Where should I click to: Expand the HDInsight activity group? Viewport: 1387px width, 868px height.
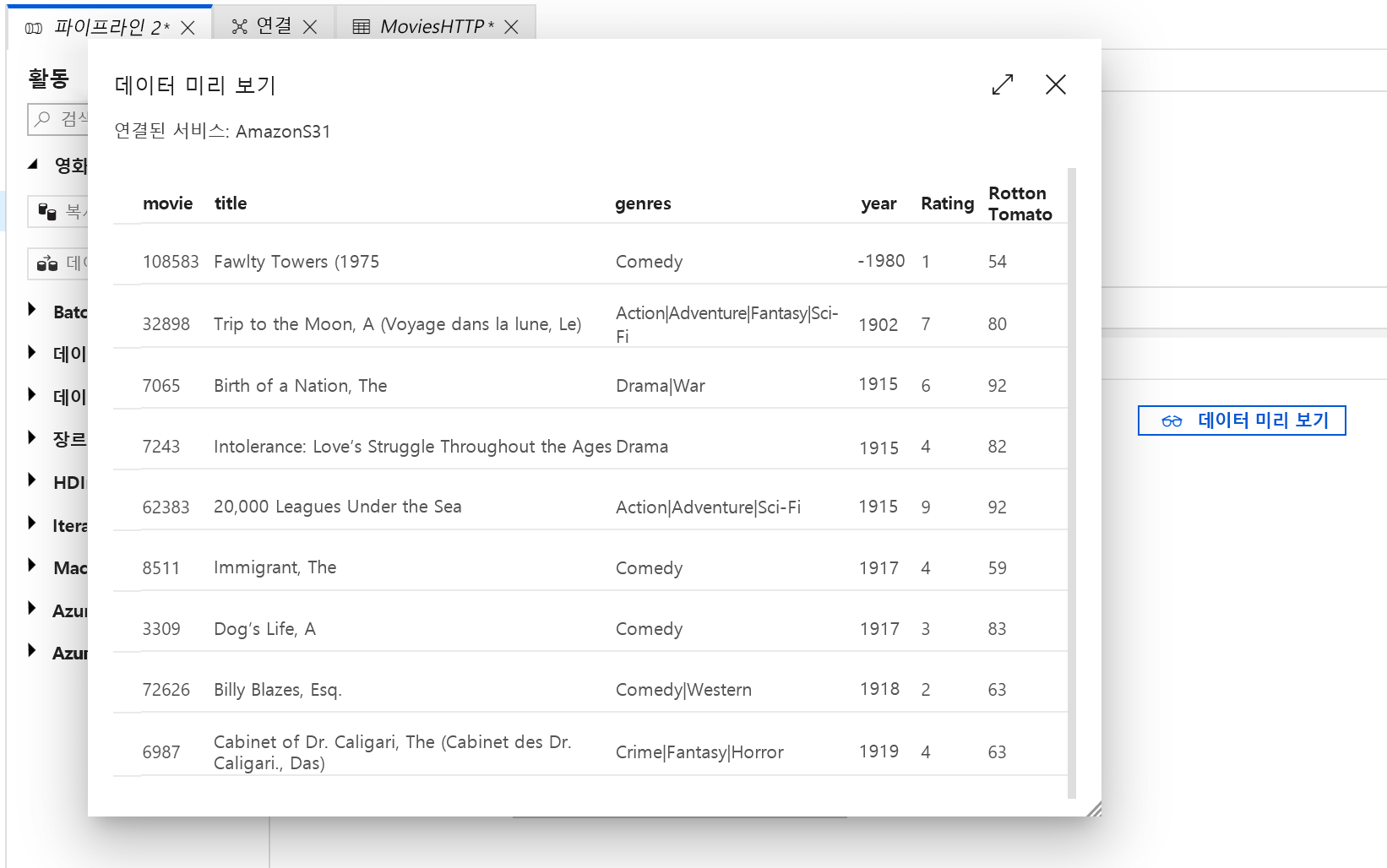tap(32, 480)
